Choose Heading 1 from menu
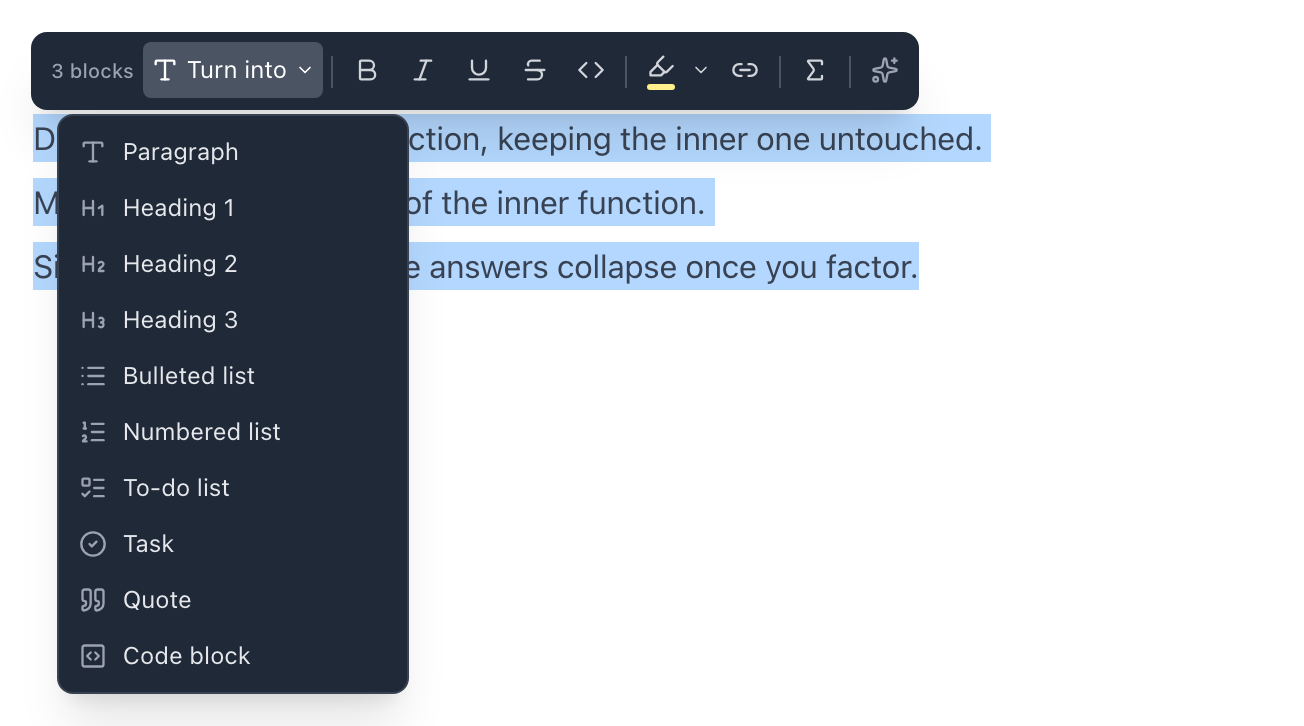Screen dimensions: 1304x726 pyautogui.click(x=233, y=208)
